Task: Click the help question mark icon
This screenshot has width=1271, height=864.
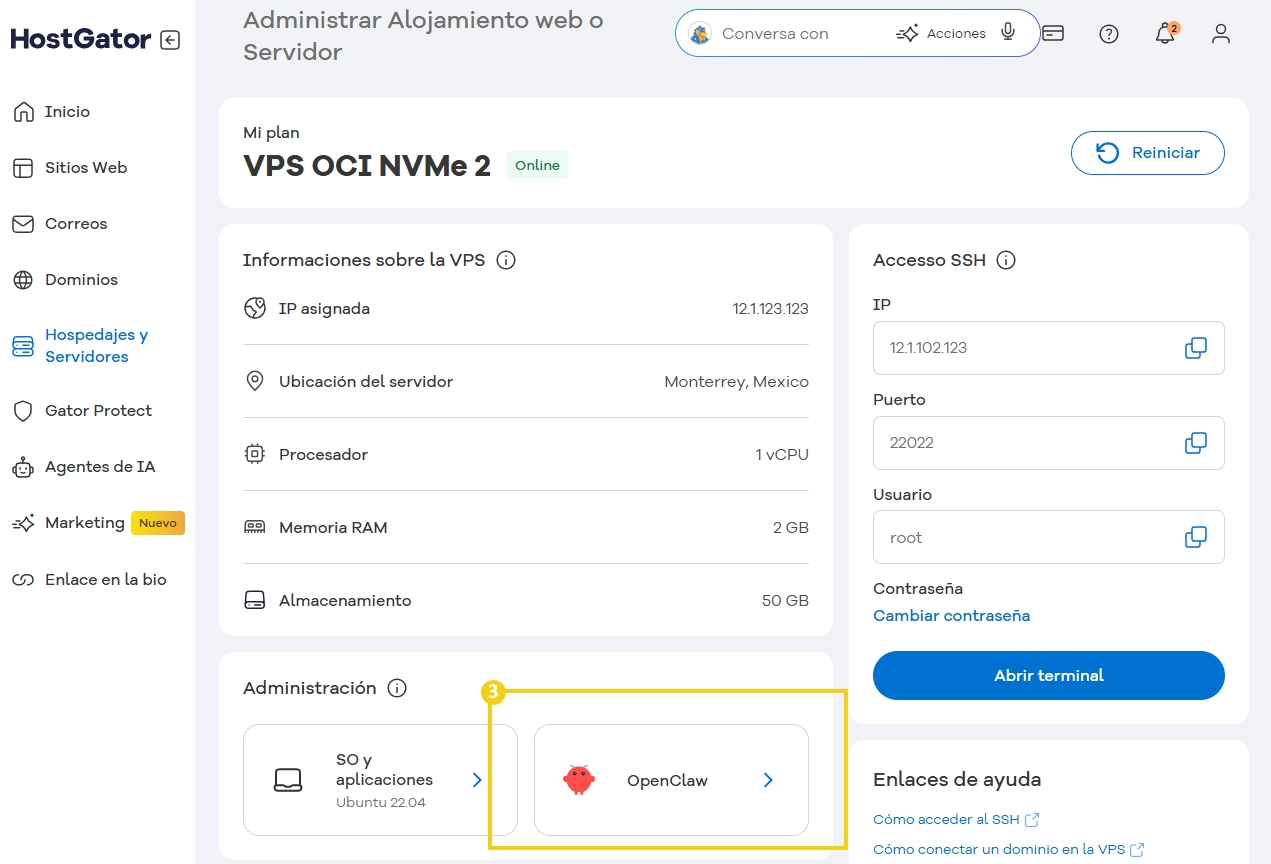Action: pos(1108,33)
